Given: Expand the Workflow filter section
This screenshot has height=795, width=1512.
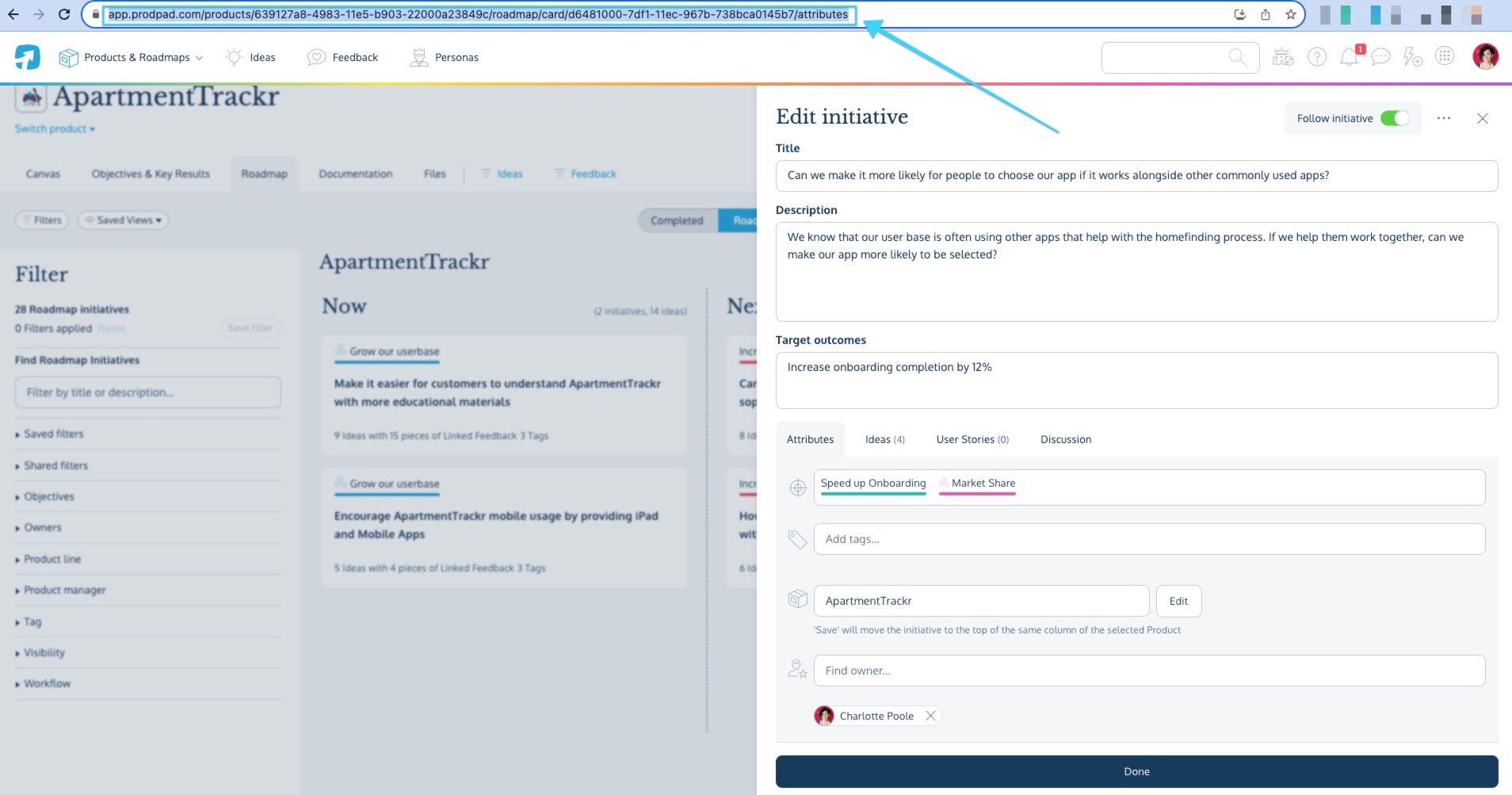Looking at the screenshot, I should 46,682.
